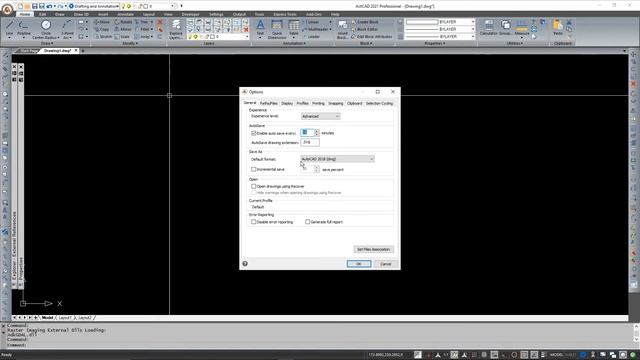
Task: Increase auto save minutes with up stepper
Action: (x=317, y=131)
